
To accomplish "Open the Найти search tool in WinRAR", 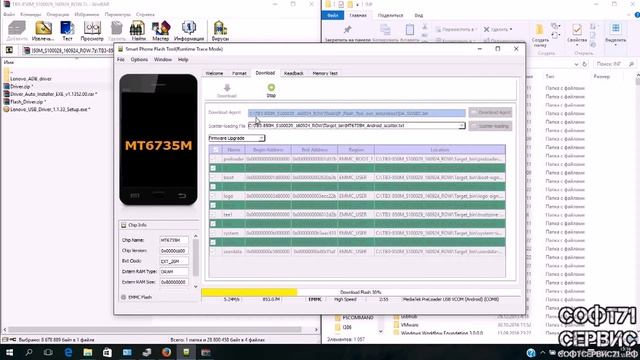I will [x=138, y=29].
